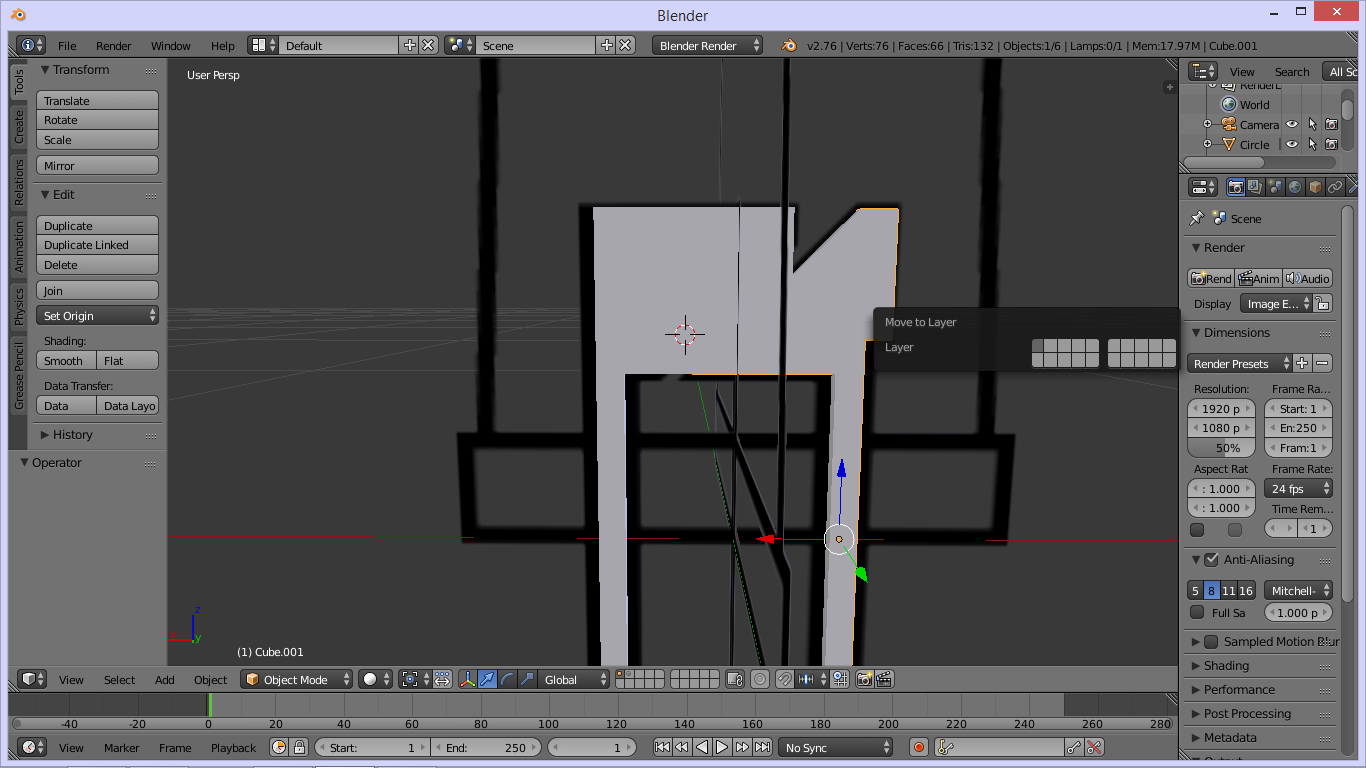Open the Blender Render engine dropdown

pos(707,45)
